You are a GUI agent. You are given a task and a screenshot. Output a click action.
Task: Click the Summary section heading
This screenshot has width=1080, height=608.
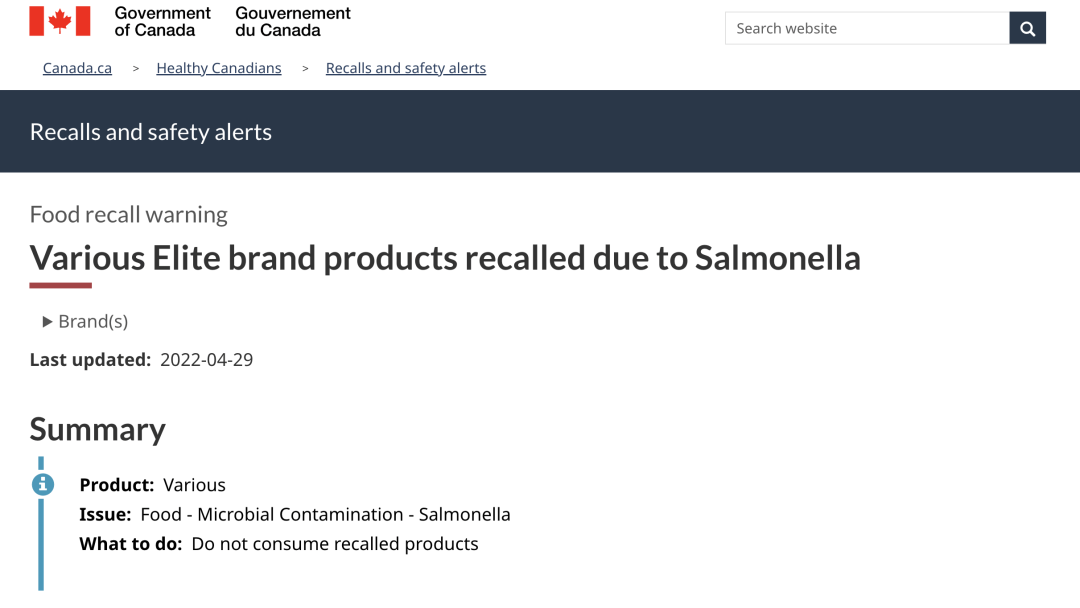tap(98, 430)
